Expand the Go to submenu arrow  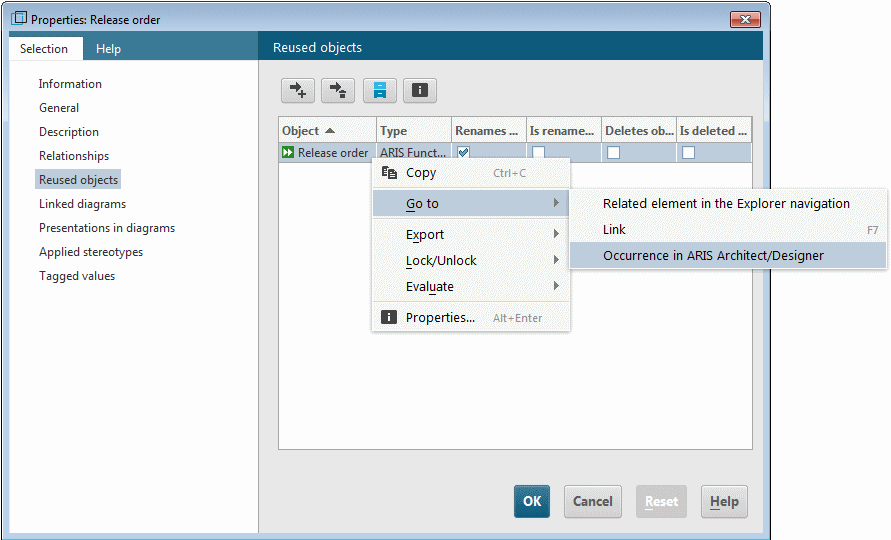pos(556,203)
